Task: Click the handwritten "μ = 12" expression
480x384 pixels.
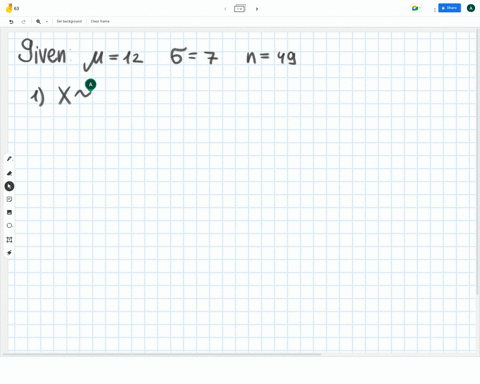Action: pyautogui.click(x=113, y=60)
